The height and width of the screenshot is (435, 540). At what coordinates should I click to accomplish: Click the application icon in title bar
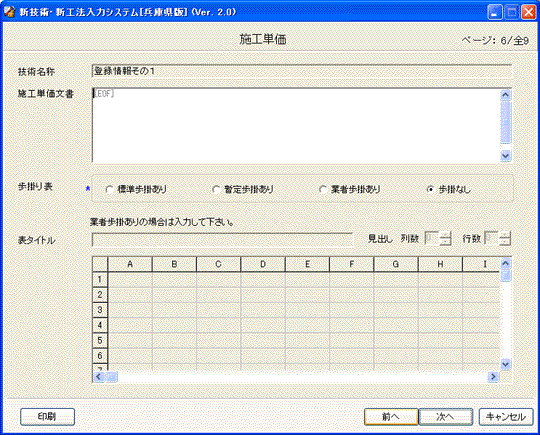[10, 12]
